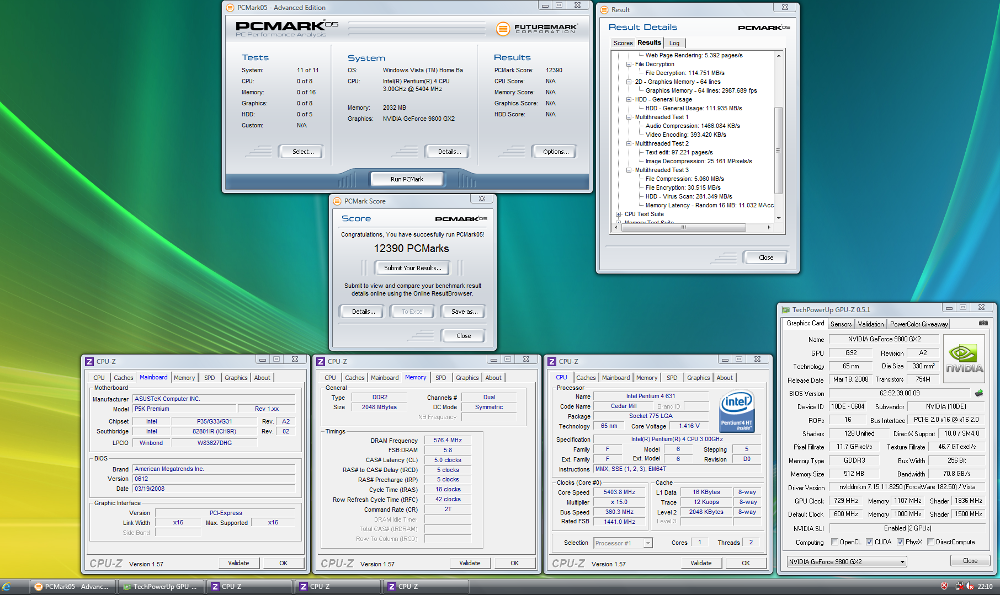Open the Sensors tab in GPU-Z
Image resolution: width=1000 pixels, height=595 pixels.
click(841, 324)
